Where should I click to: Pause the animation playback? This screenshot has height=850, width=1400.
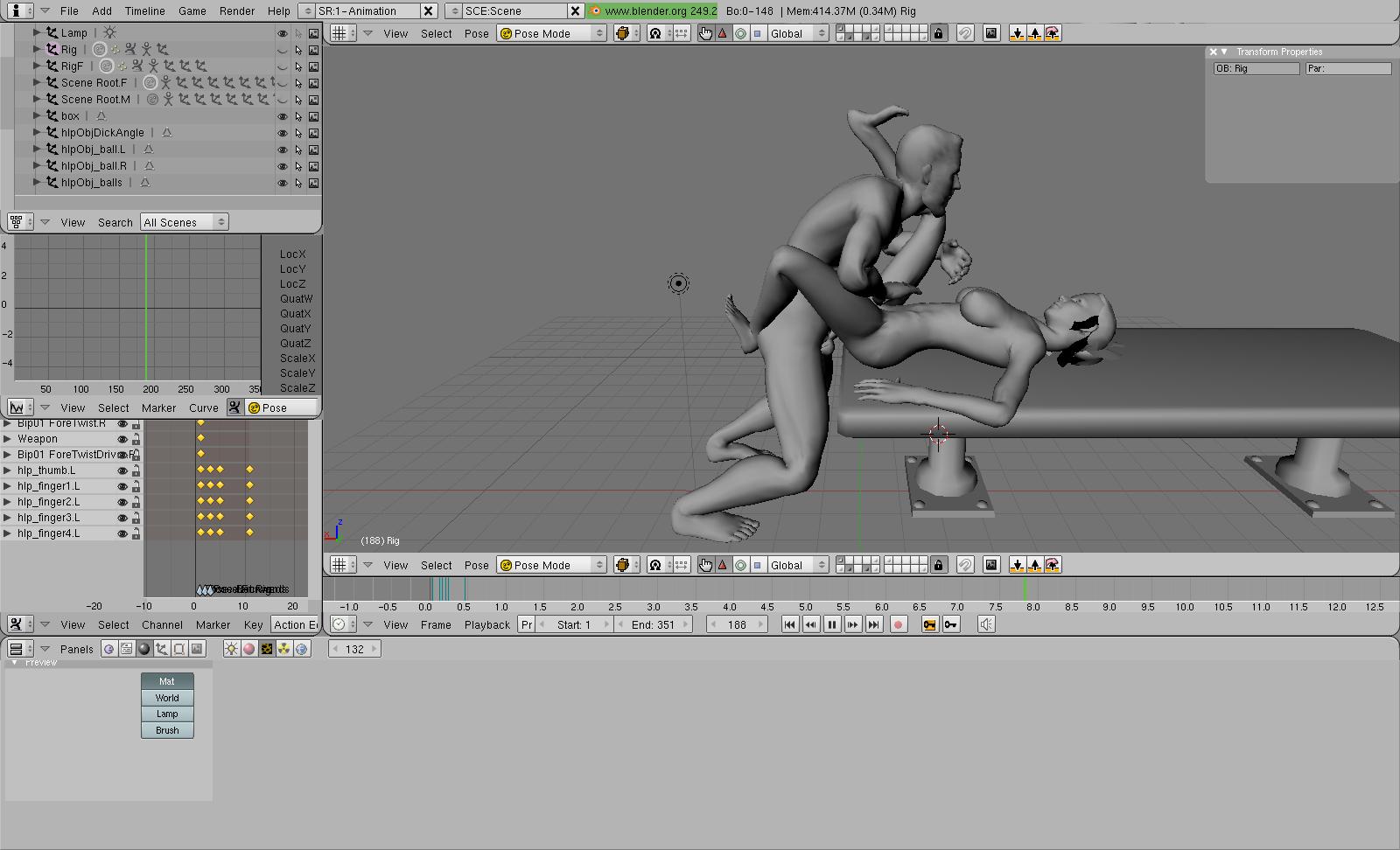coord(831,624)
